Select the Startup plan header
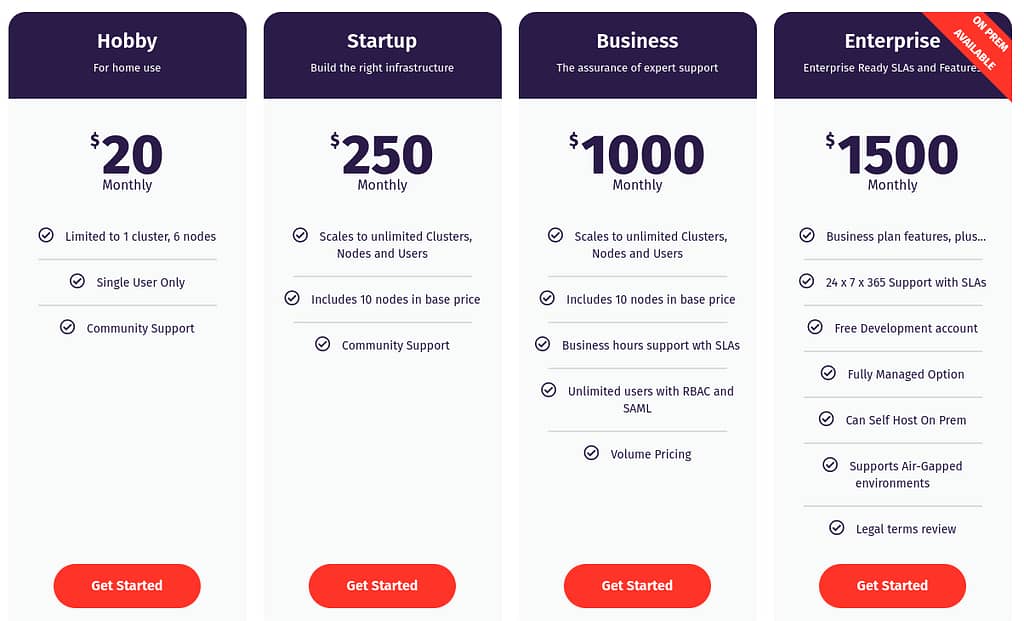This screenshot has width=1024, height=621. [x=383, y=55]
